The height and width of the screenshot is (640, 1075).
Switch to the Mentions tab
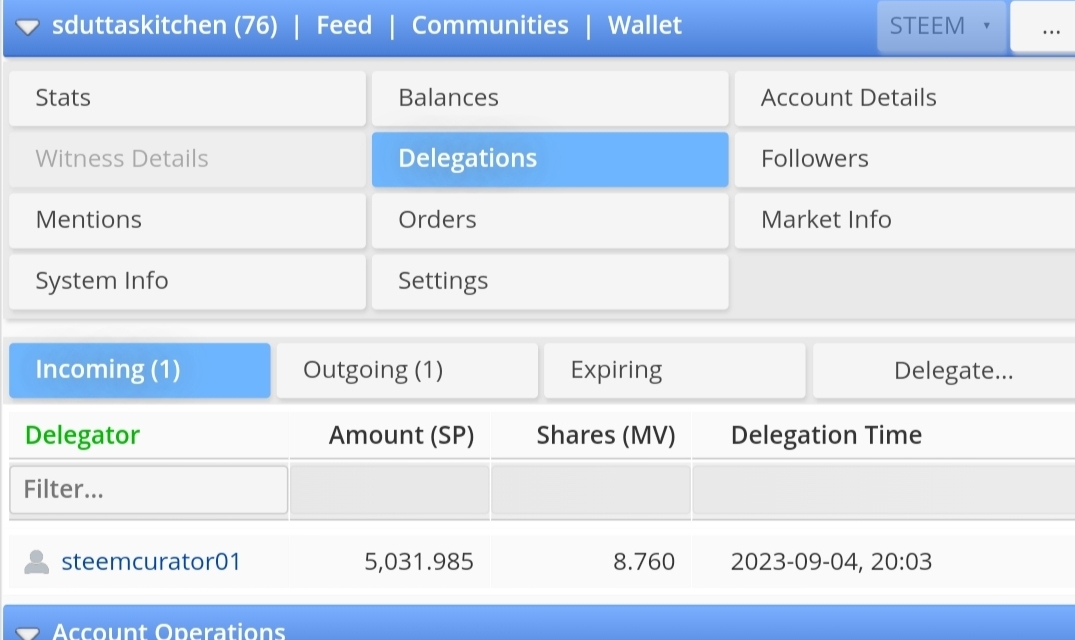click(x=187, y=220)
